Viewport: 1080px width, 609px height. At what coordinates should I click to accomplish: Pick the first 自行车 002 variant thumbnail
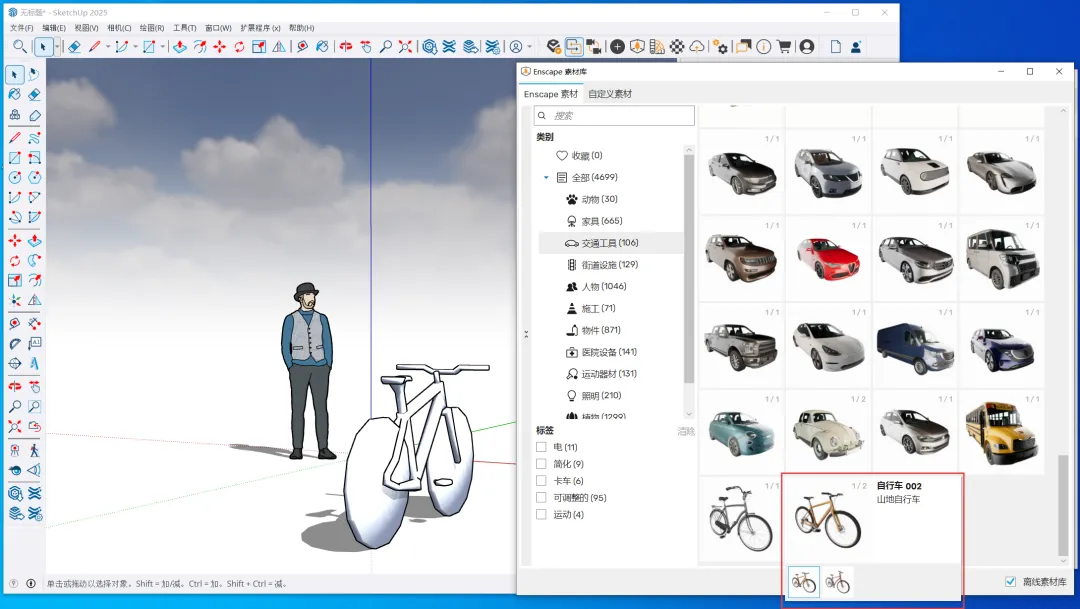coord(803,581)
